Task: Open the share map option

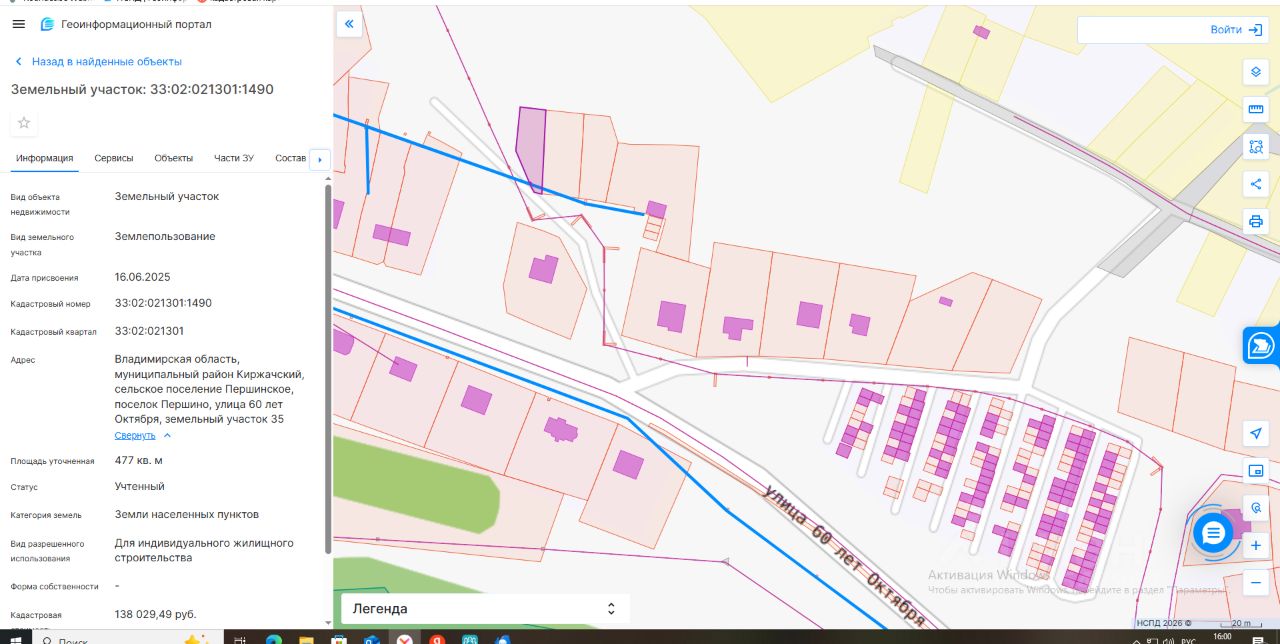Action: (x=1256, y=184)
